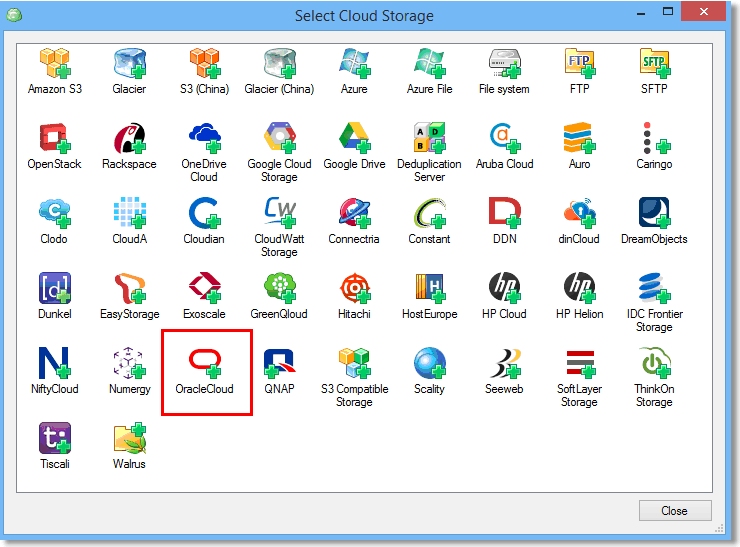740x547 pixels.
Task: Pick the FTP connection icon
Action: [580, 63]
